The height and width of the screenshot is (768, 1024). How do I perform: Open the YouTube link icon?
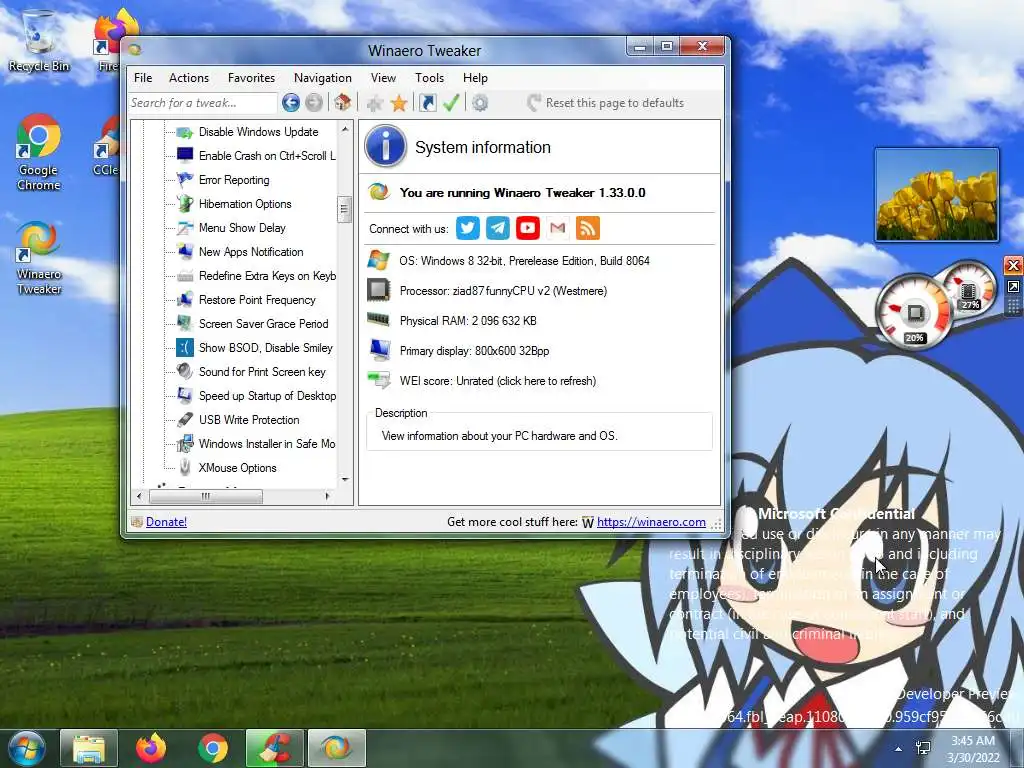(528, 228)
